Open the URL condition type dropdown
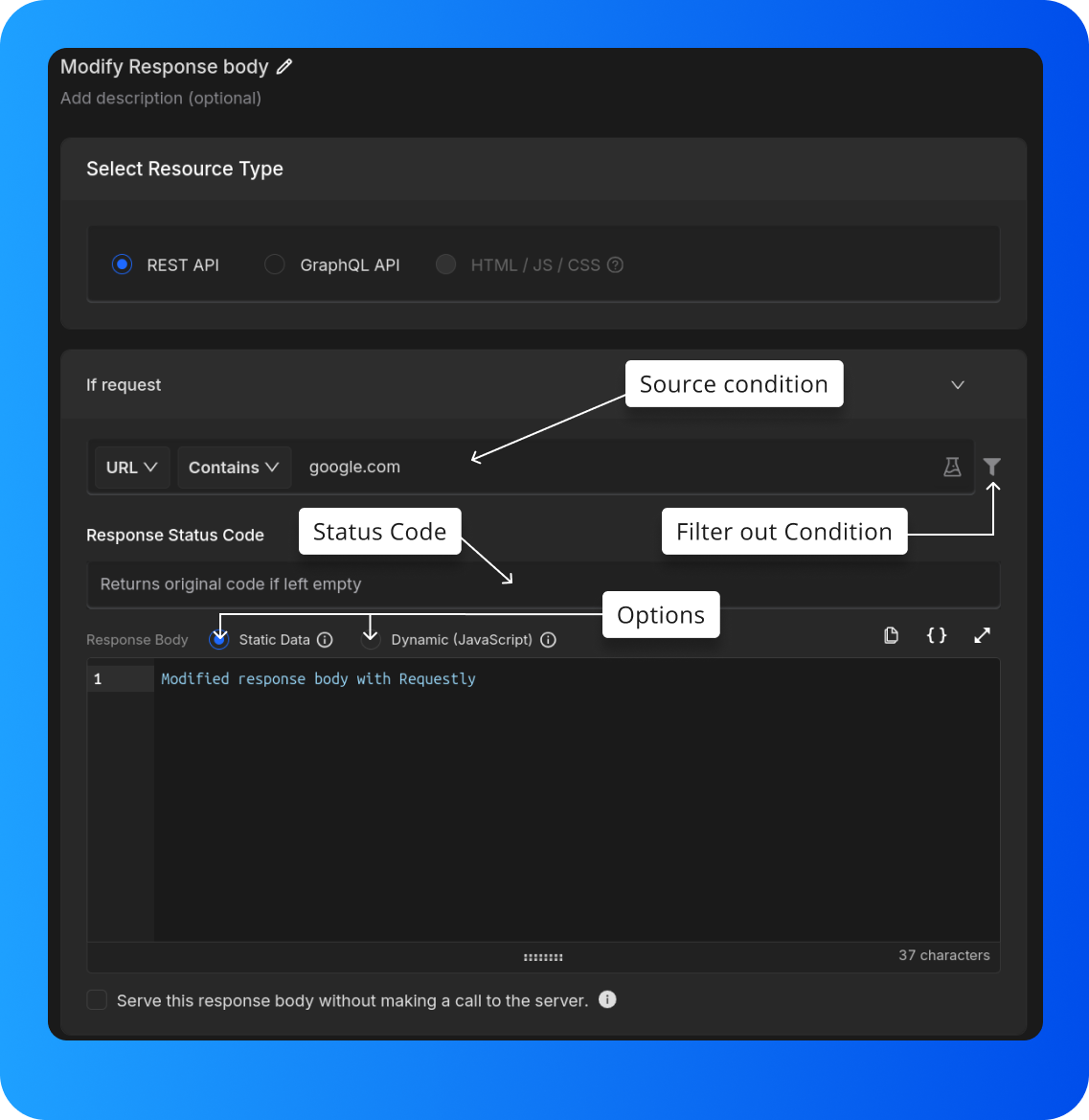 pos(131,467)
